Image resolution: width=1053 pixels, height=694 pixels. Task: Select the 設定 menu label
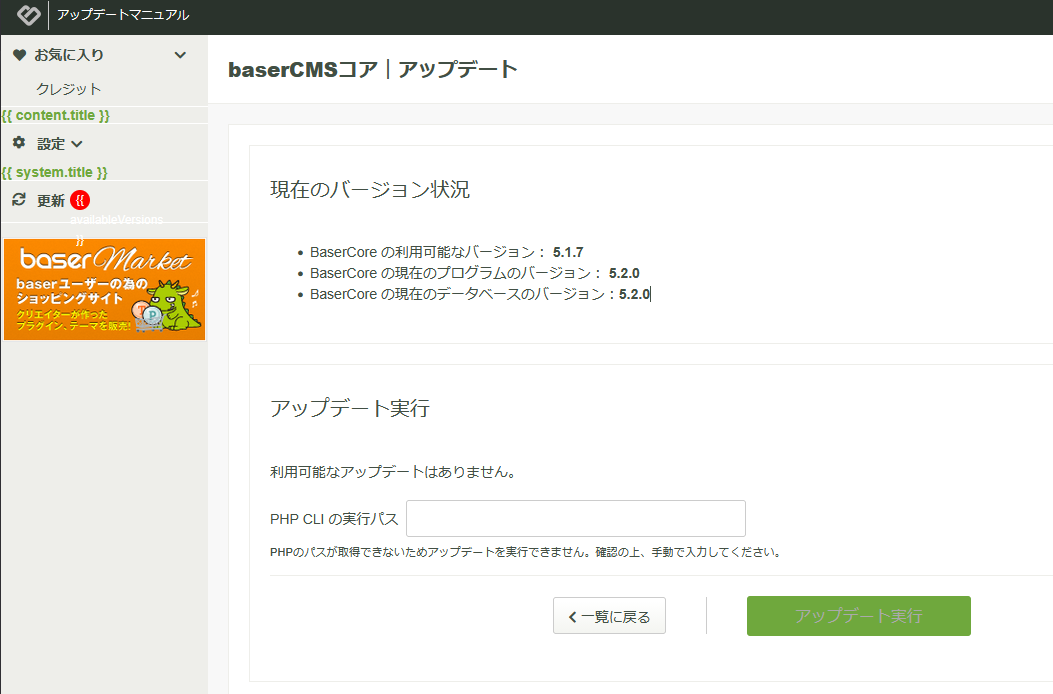point(51,144)
